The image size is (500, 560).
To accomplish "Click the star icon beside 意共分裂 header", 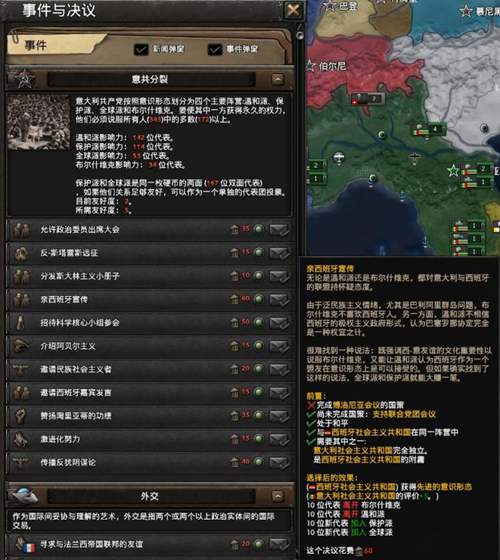I will [x=24, y=79].
